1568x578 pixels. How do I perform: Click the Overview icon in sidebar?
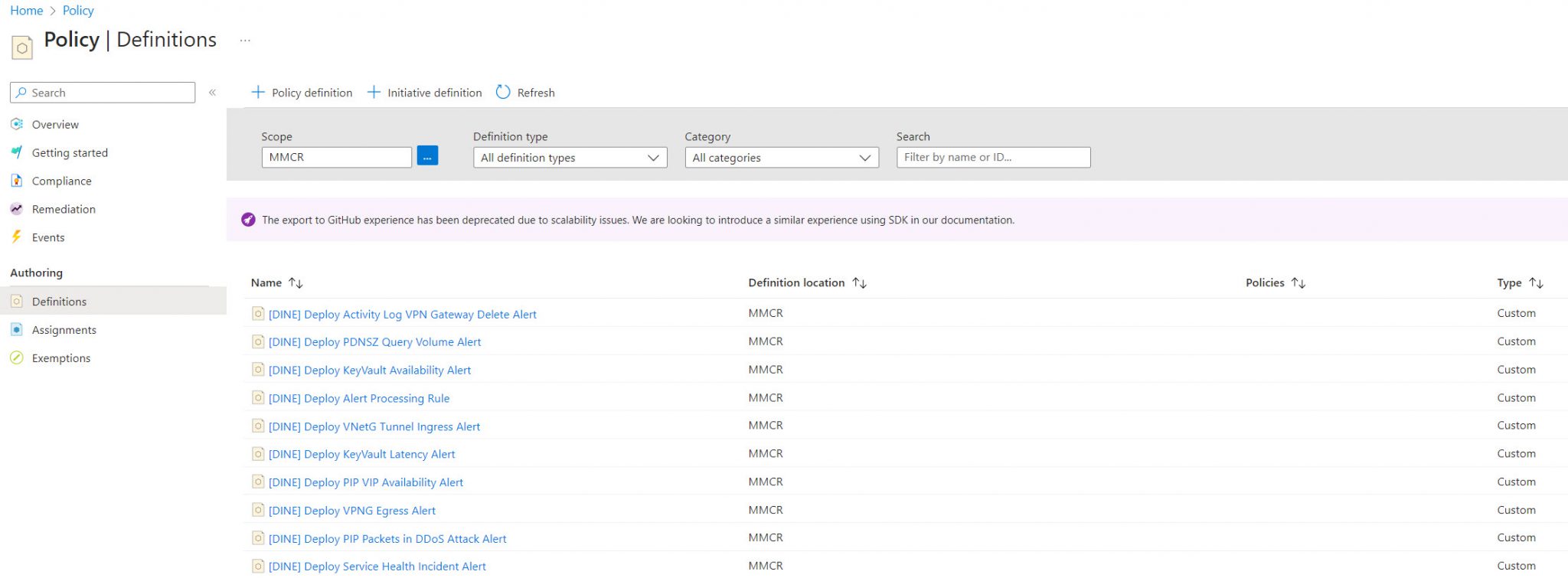17,124
